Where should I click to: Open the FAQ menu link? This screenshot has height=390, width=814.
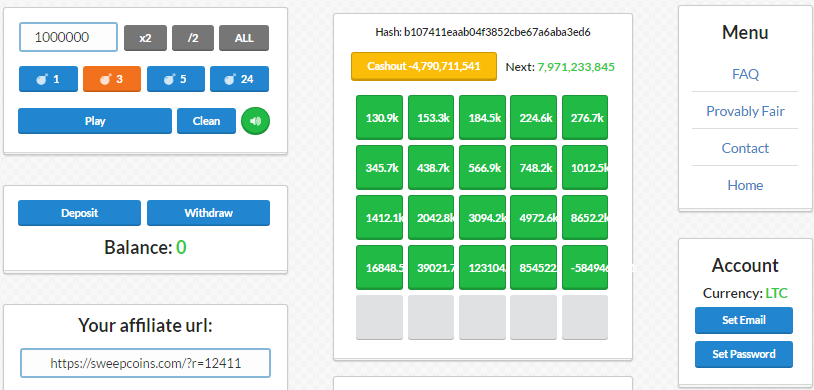(745, 74)
